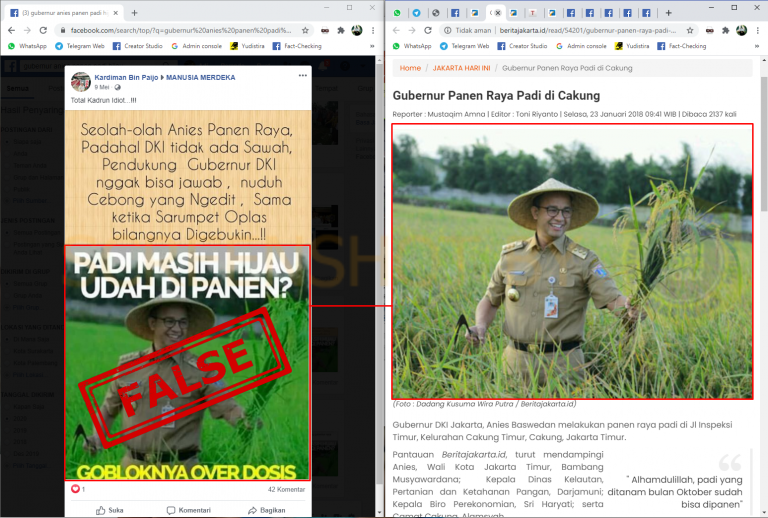The image size is (768, 518).
Task: Open the profile avatar in beritajakarta window
Action: (742, 30)
